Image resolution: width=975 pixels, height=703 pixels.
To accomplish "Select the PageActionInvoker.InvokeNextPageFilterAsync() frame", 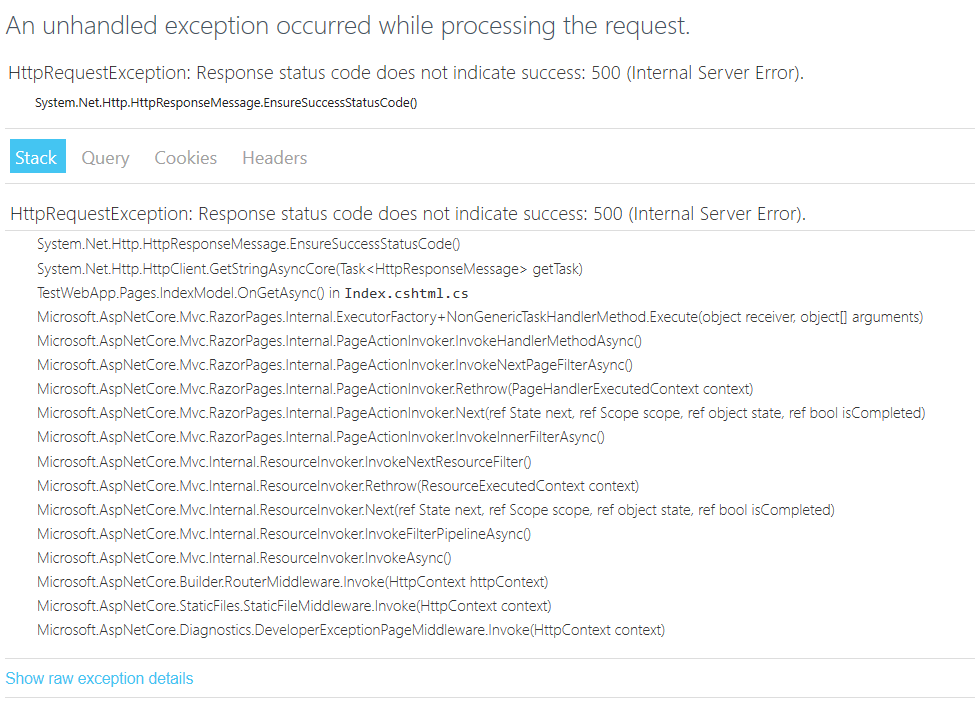I will click(334, 365).
